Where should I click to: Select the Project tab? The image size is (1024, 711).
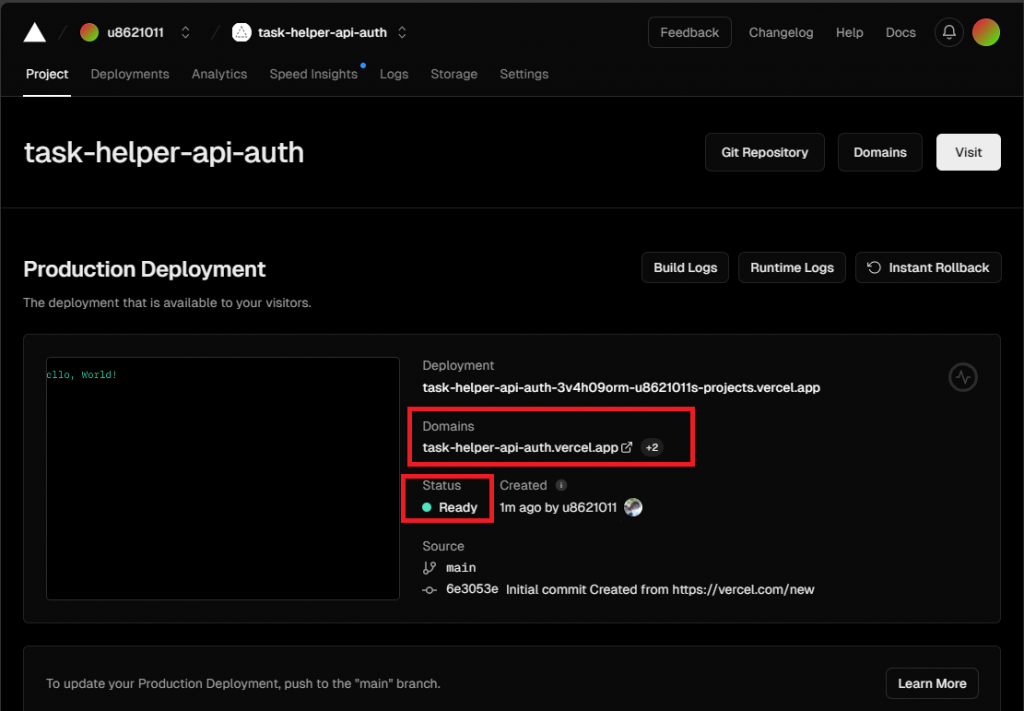click(47, 74)
